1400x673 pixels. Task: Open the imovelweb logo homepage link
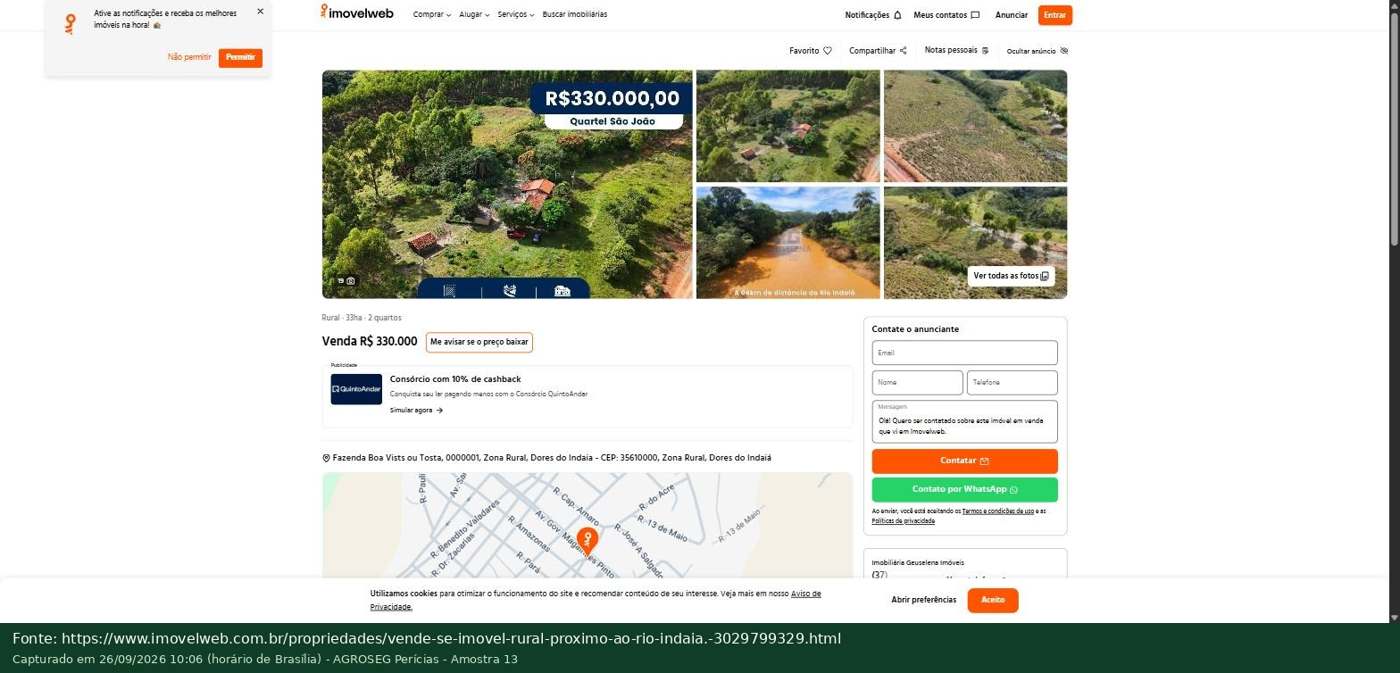(x=357, y=13)
